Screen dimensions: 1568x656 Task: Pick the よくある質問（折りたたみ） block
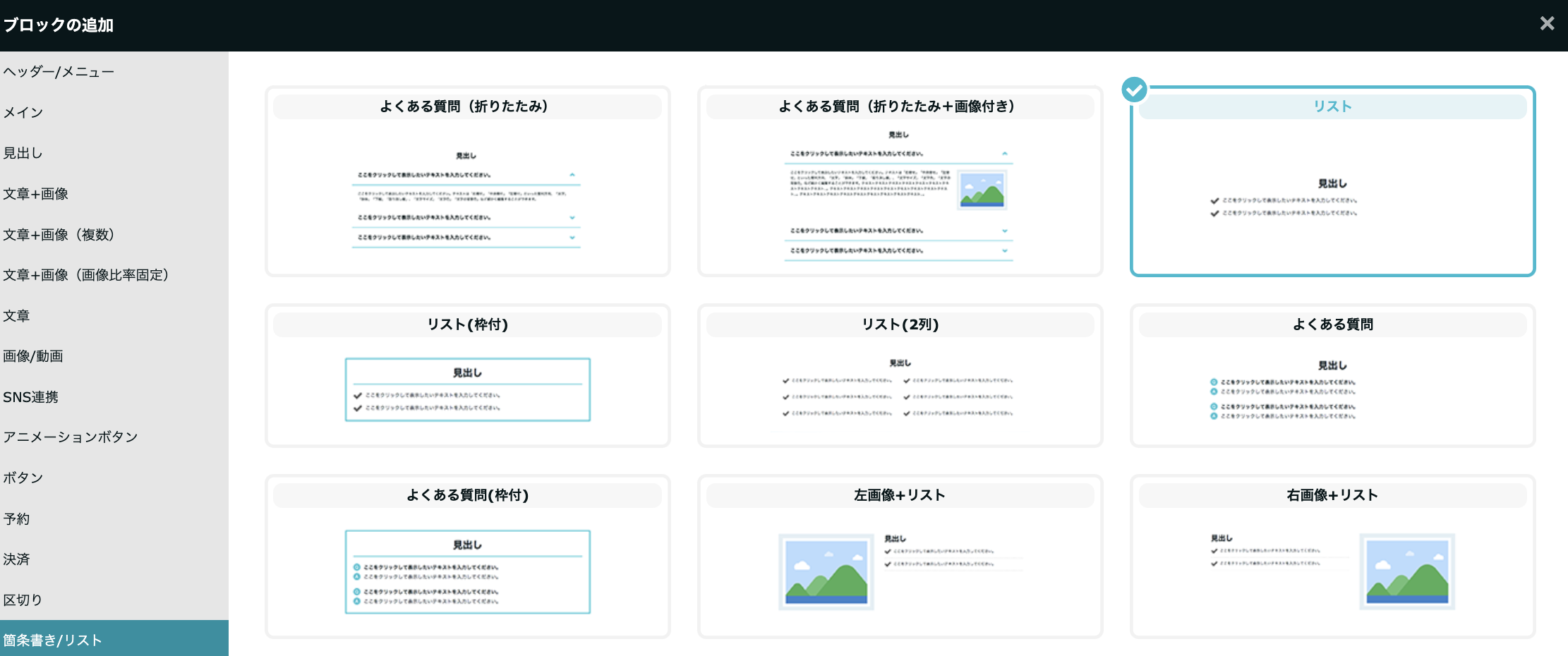pos(468,181)
